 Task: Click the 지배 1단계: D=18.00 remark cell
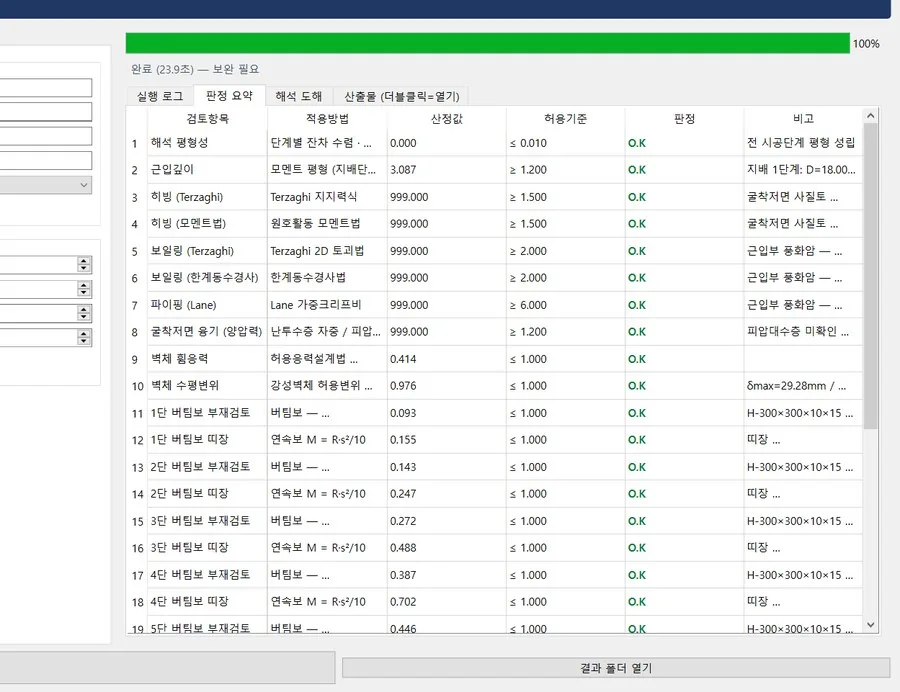803,170
